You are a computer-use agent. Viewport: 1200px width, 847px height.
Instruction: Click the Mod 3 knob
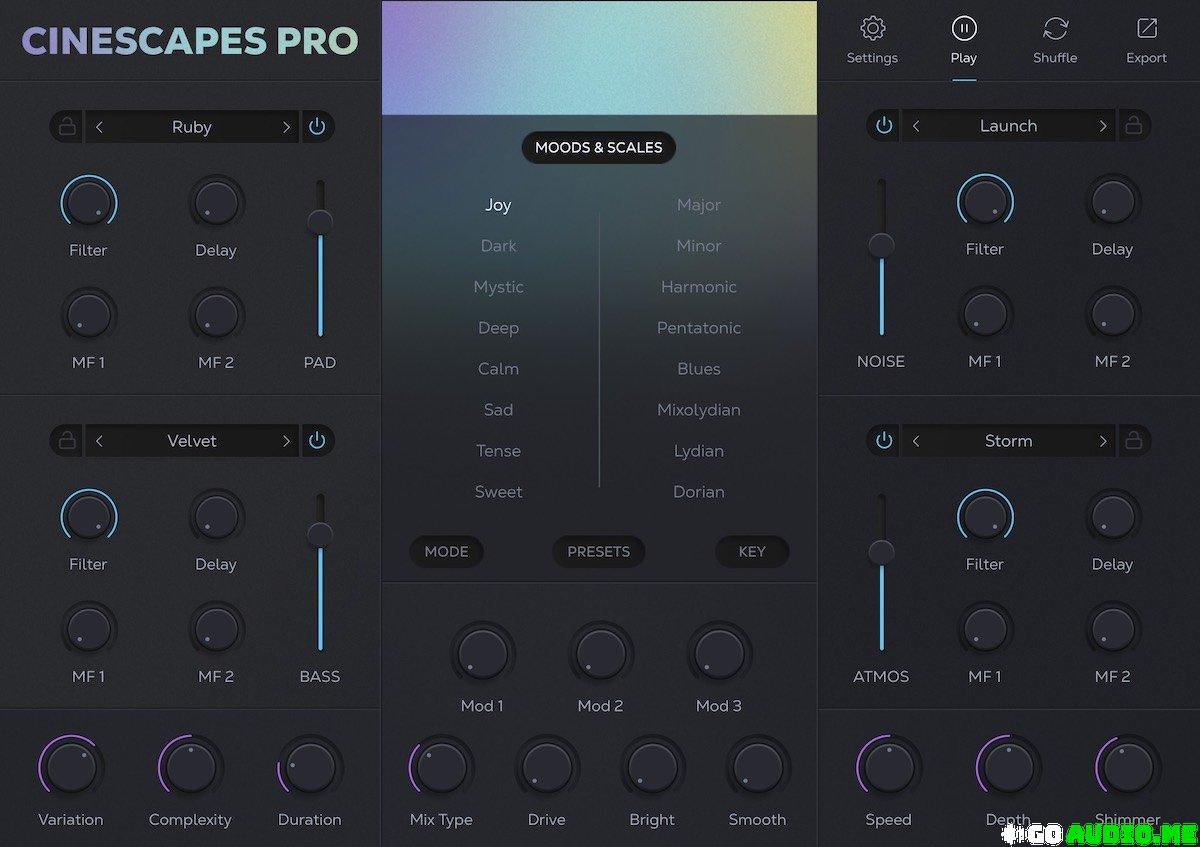719,654
